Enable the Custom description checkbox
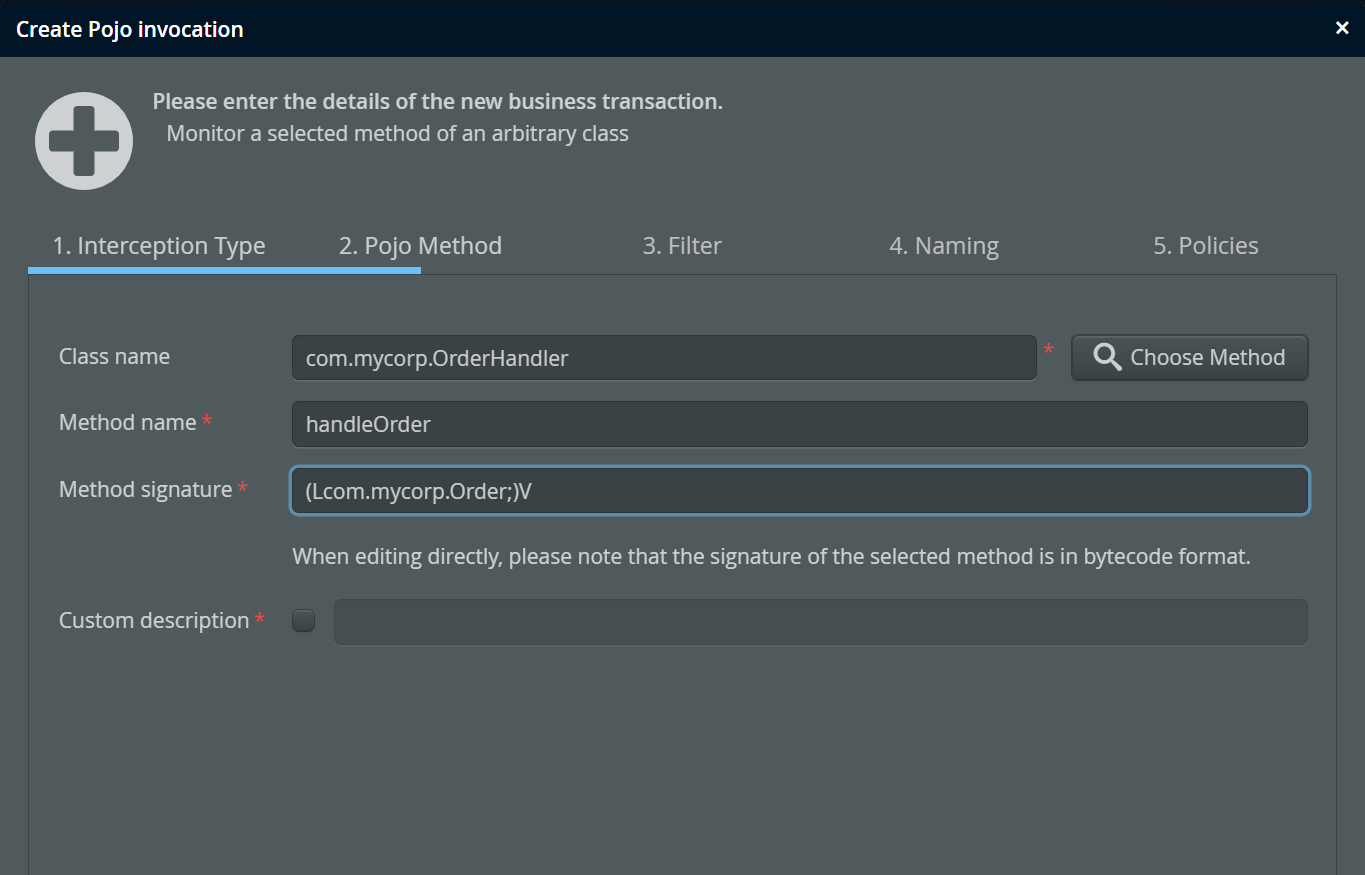This screenshot has width=1365, height=875. (x=303, y=621)
